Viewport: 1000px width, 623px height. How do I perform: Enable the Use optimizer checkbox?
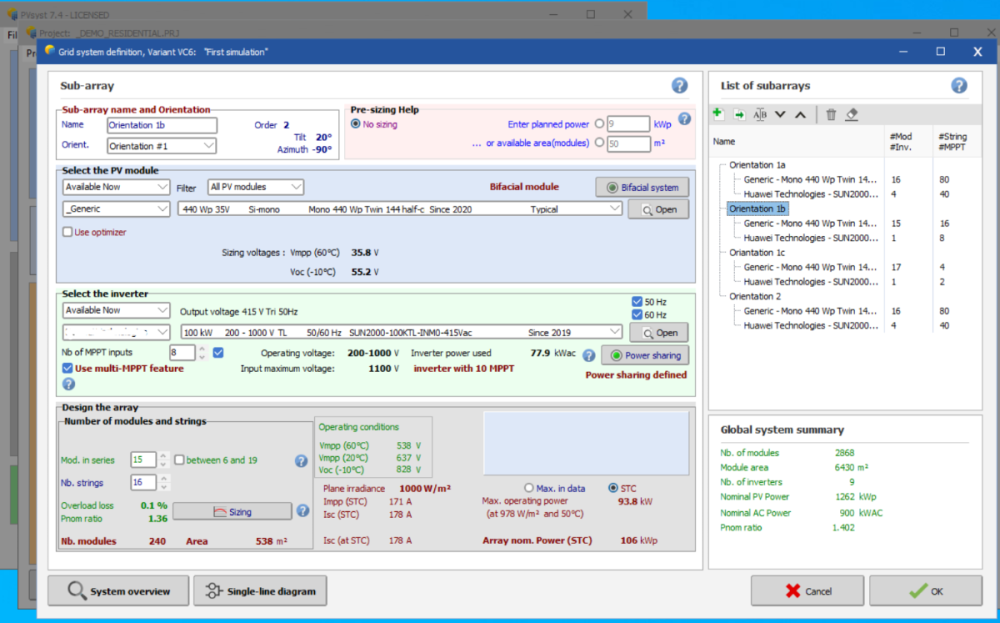point(68,232)
